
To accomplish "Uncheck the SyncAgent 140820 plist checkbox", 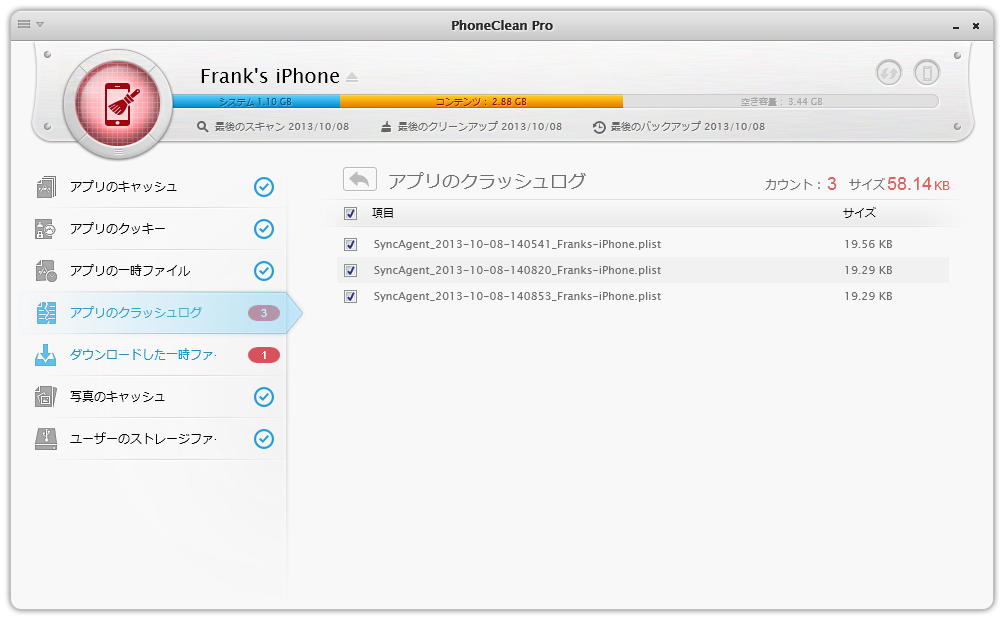I will pos(350,270).
